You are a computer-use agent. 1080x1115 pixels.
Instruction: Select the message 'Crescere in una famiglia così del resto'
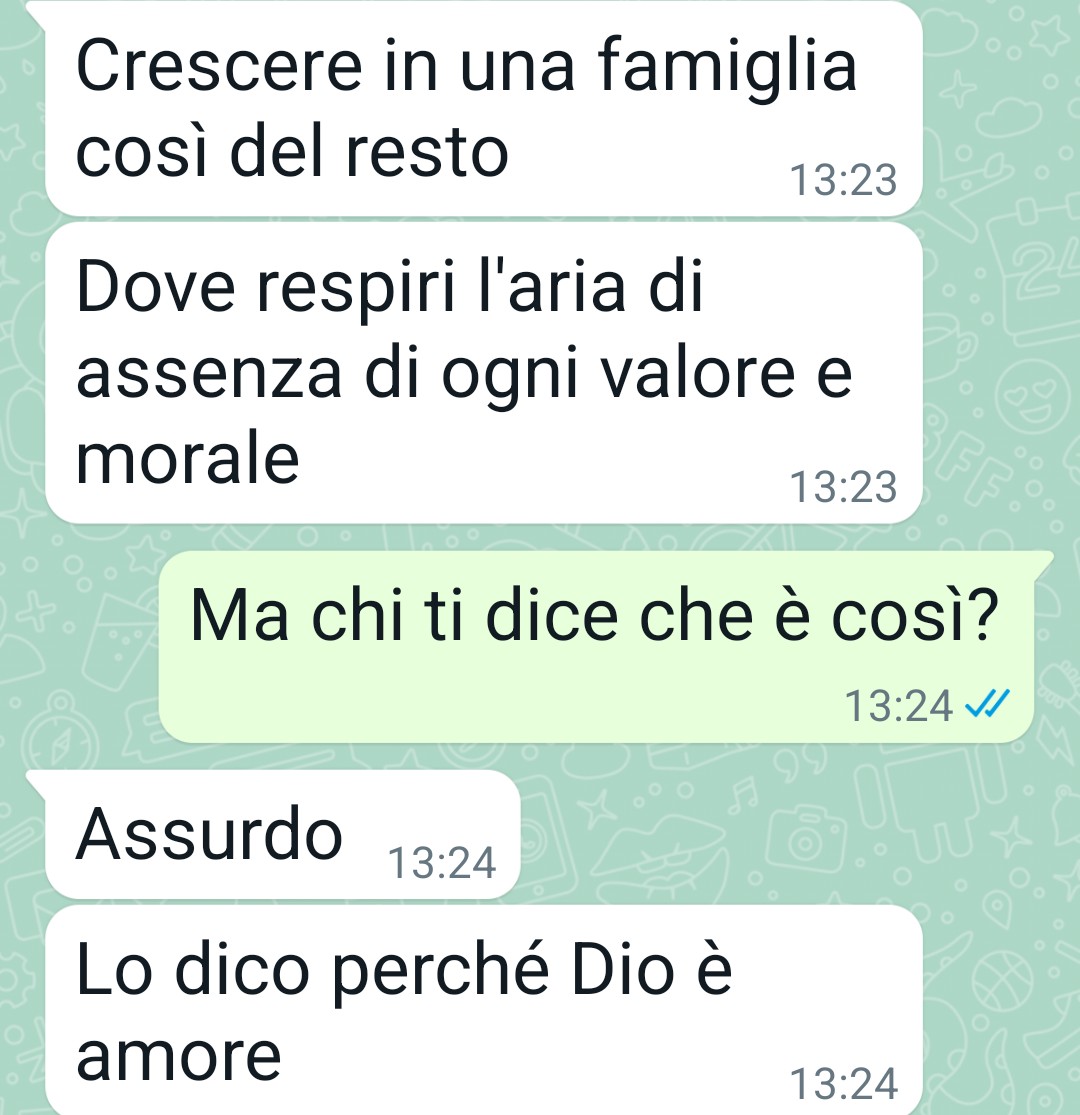coord(483,108)
